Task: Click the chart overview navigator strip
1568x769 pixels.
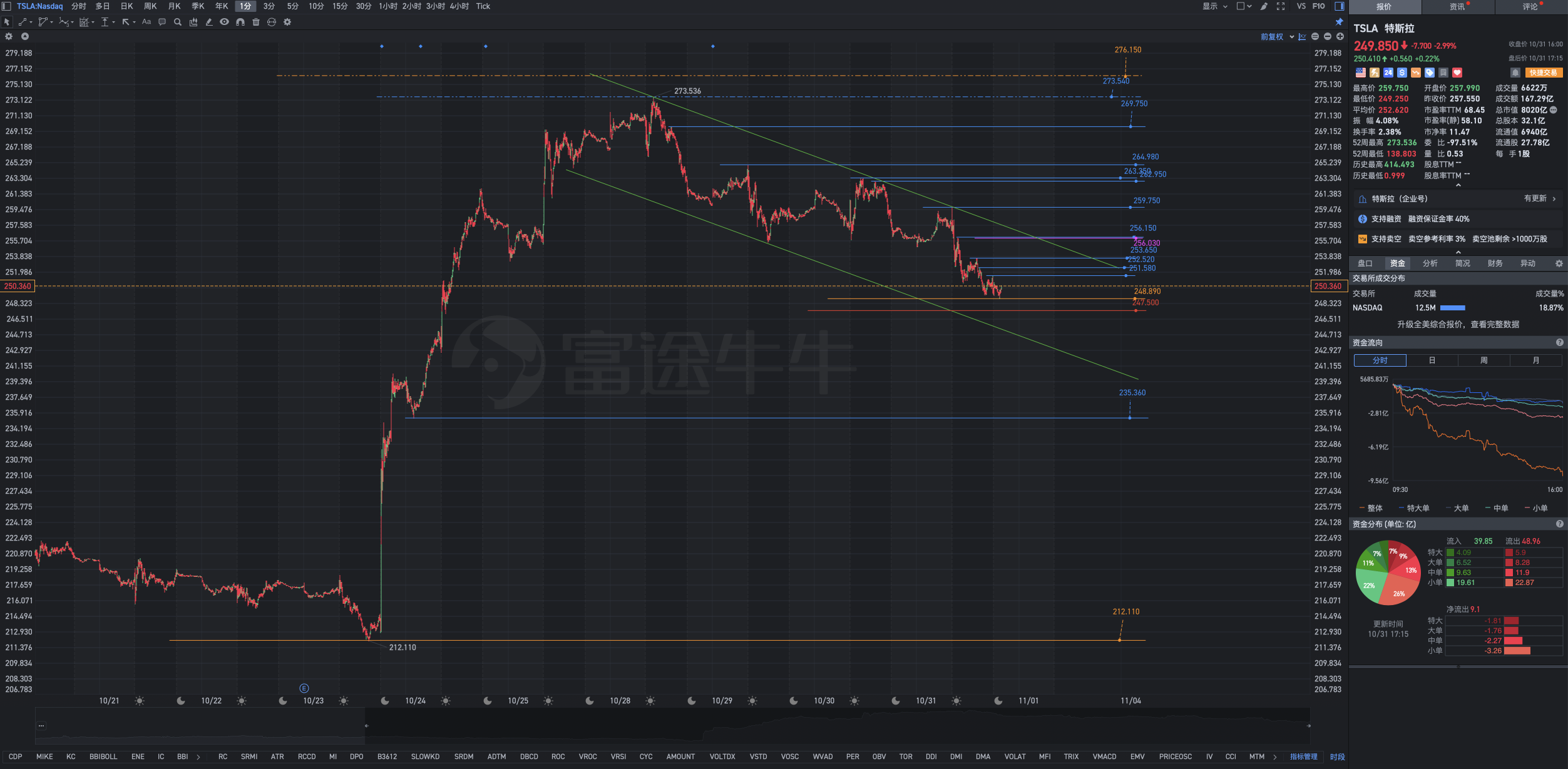Action: (x=672, y=726)
